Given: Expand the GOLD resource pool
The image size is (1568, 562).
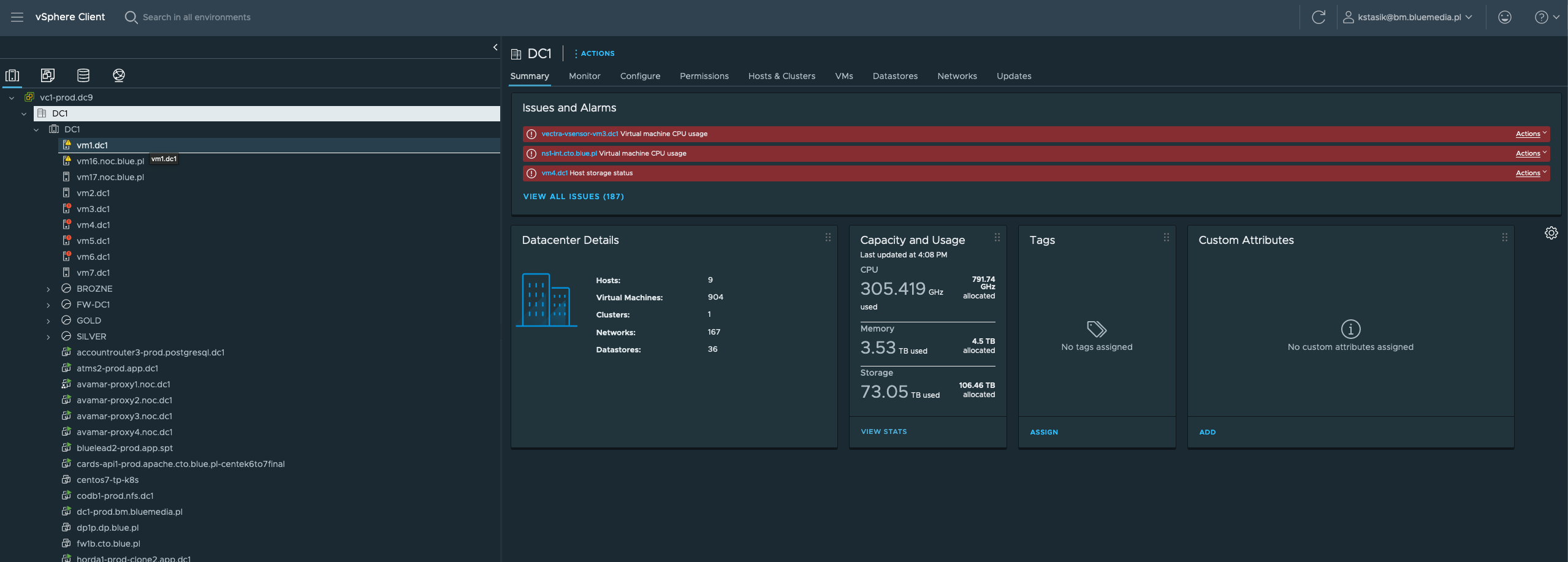Looking at the screenshot, I should tap(48, 321).
